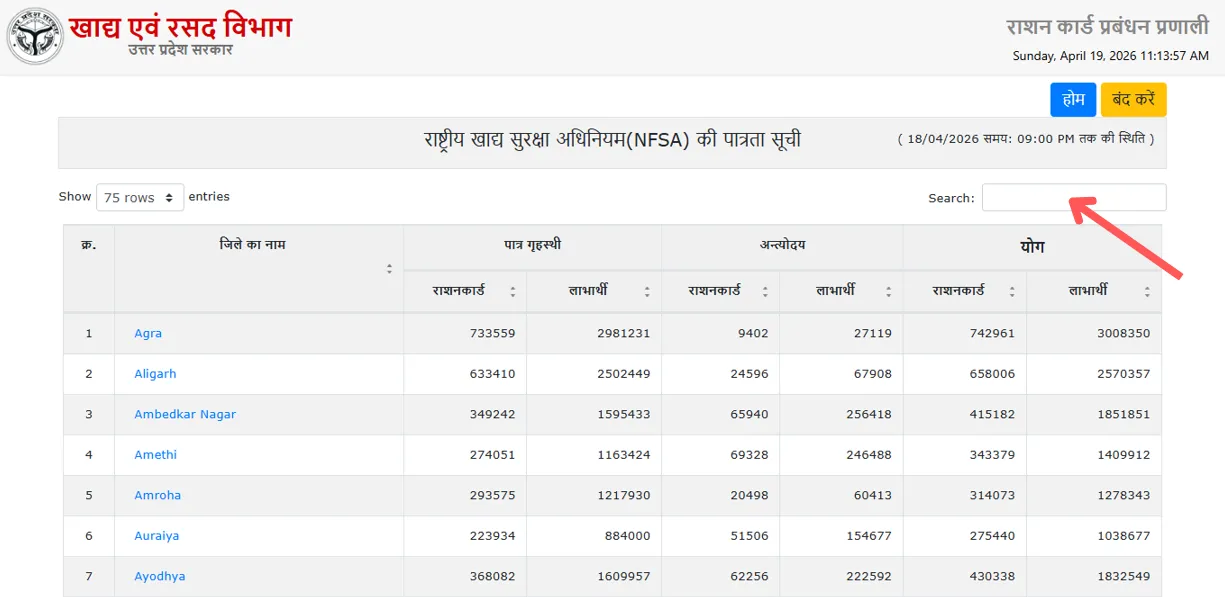Select the Ayodhya district link
Viewport: 1225px width, 597px height.
coord(160,576)
